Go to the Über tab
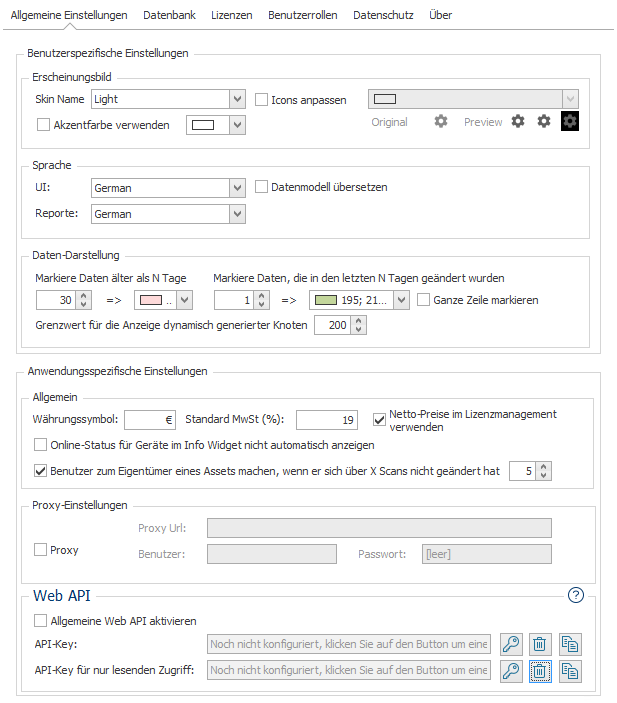This screenshot has height=703, width=617. (440, 15)
